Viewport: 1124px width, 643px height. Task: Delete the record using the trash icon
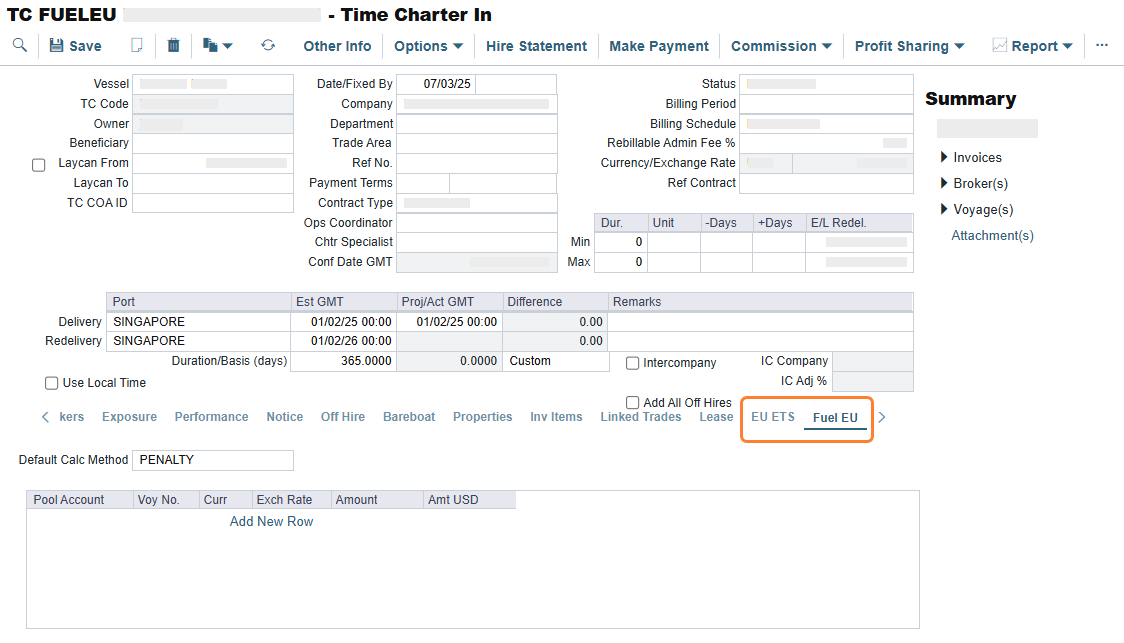click(173, 46)
